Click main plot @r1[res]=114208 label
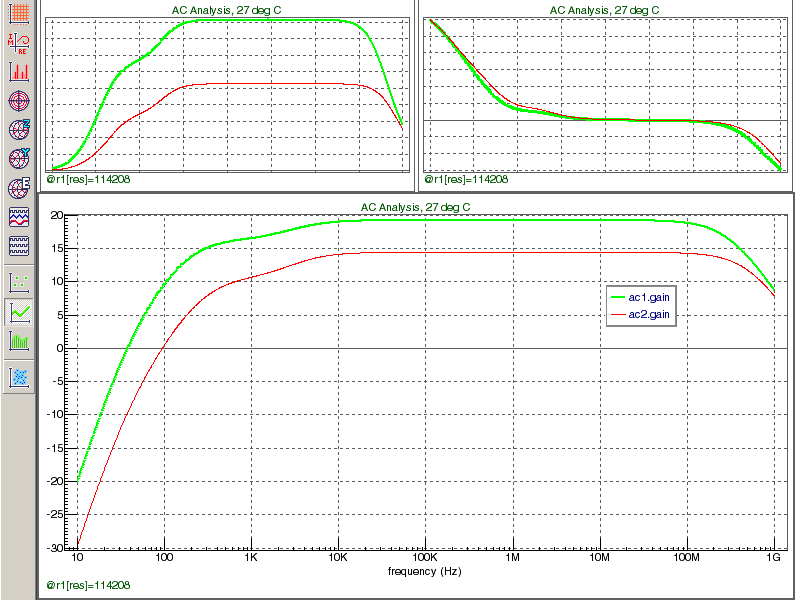Image resolution: width=800 pixels, height=600 pixels. point(88,585)
